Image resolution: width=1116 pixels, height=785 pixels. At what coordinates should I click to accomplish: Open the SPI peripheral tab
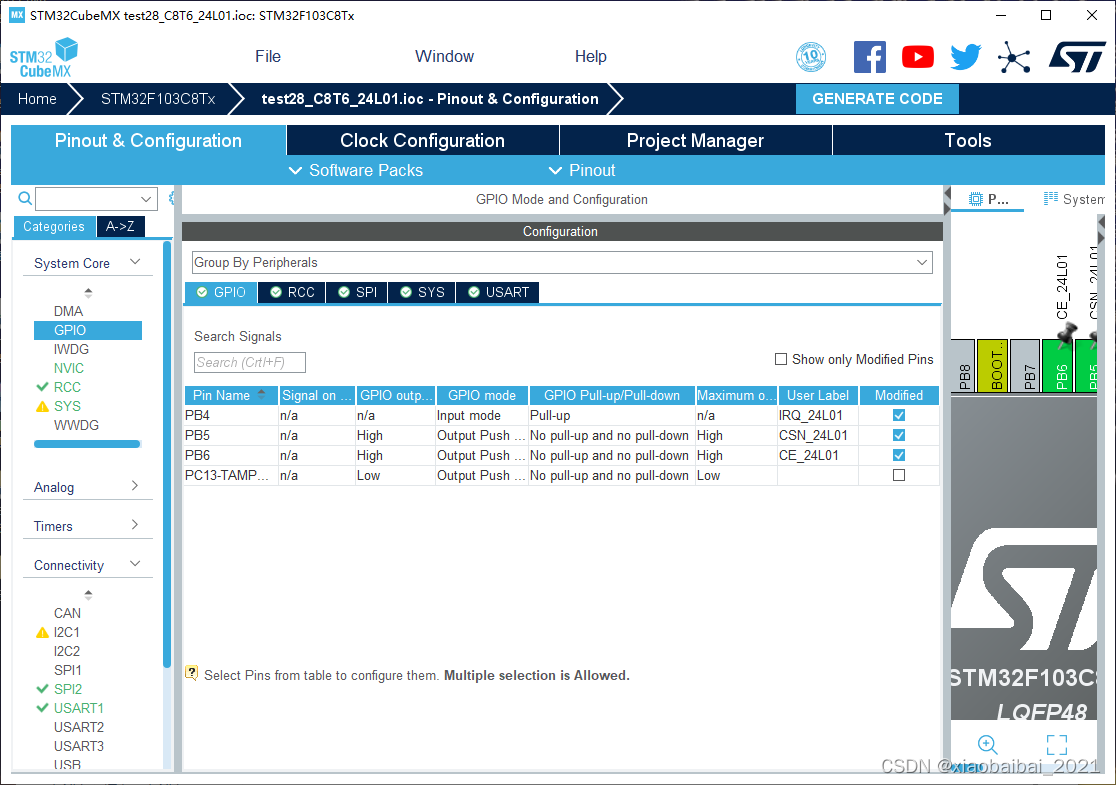coord(358,293)
